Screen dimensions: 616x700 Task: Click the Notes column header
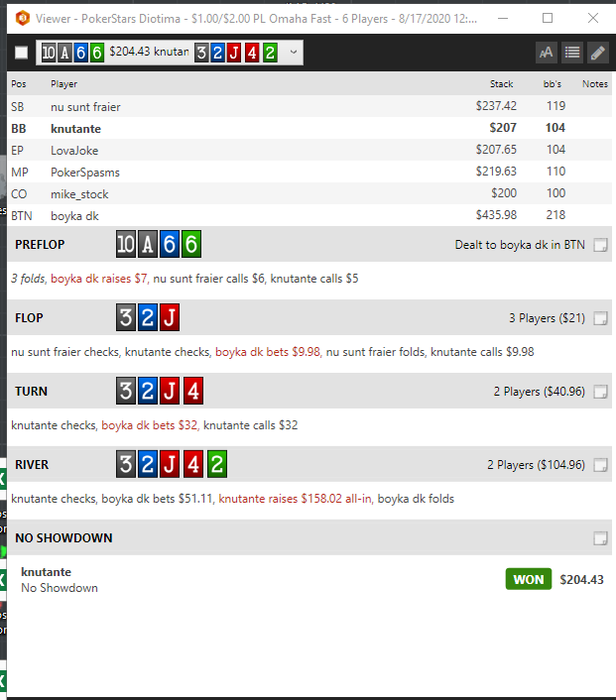[595, 84]
